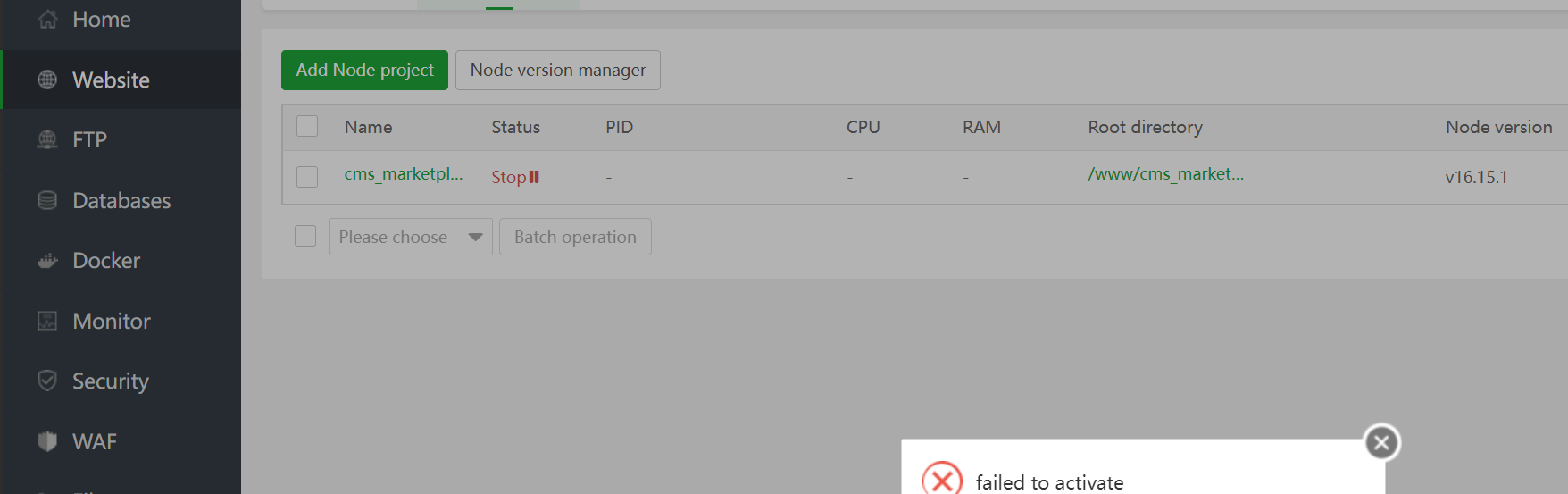Click the red error icon in popup
This screenshot has width=1568, height=494.
point(942,480)
